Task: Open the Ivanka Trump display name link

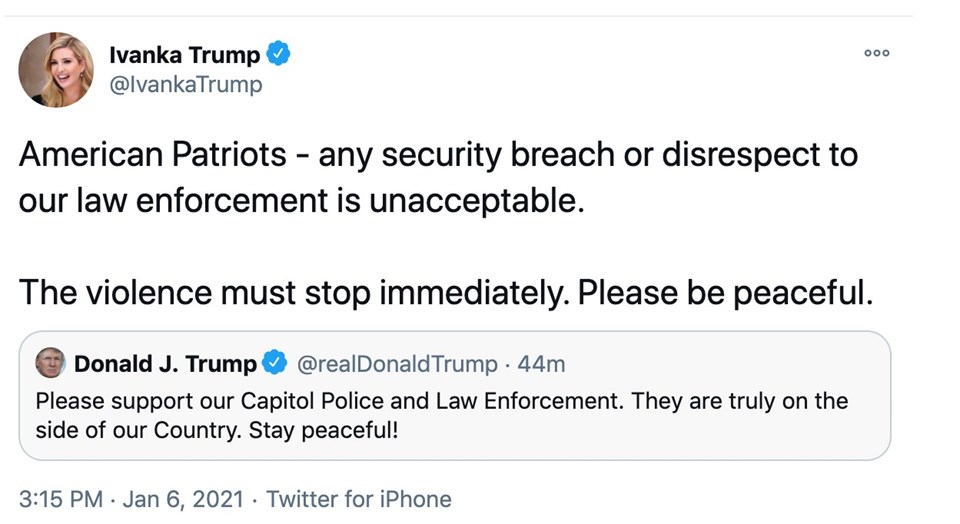Action: tap(184, 56)
